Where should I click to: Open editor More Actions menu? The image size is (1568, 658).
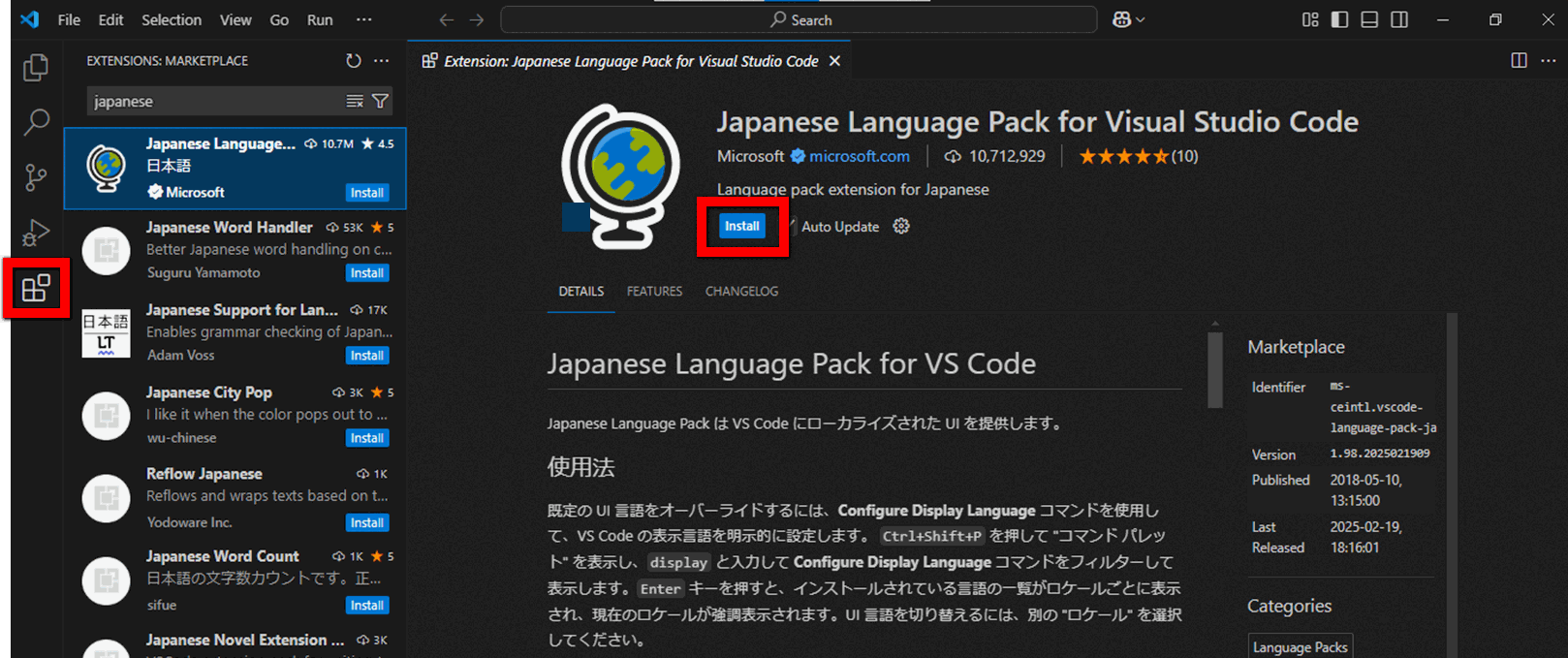click(1548, 60)
